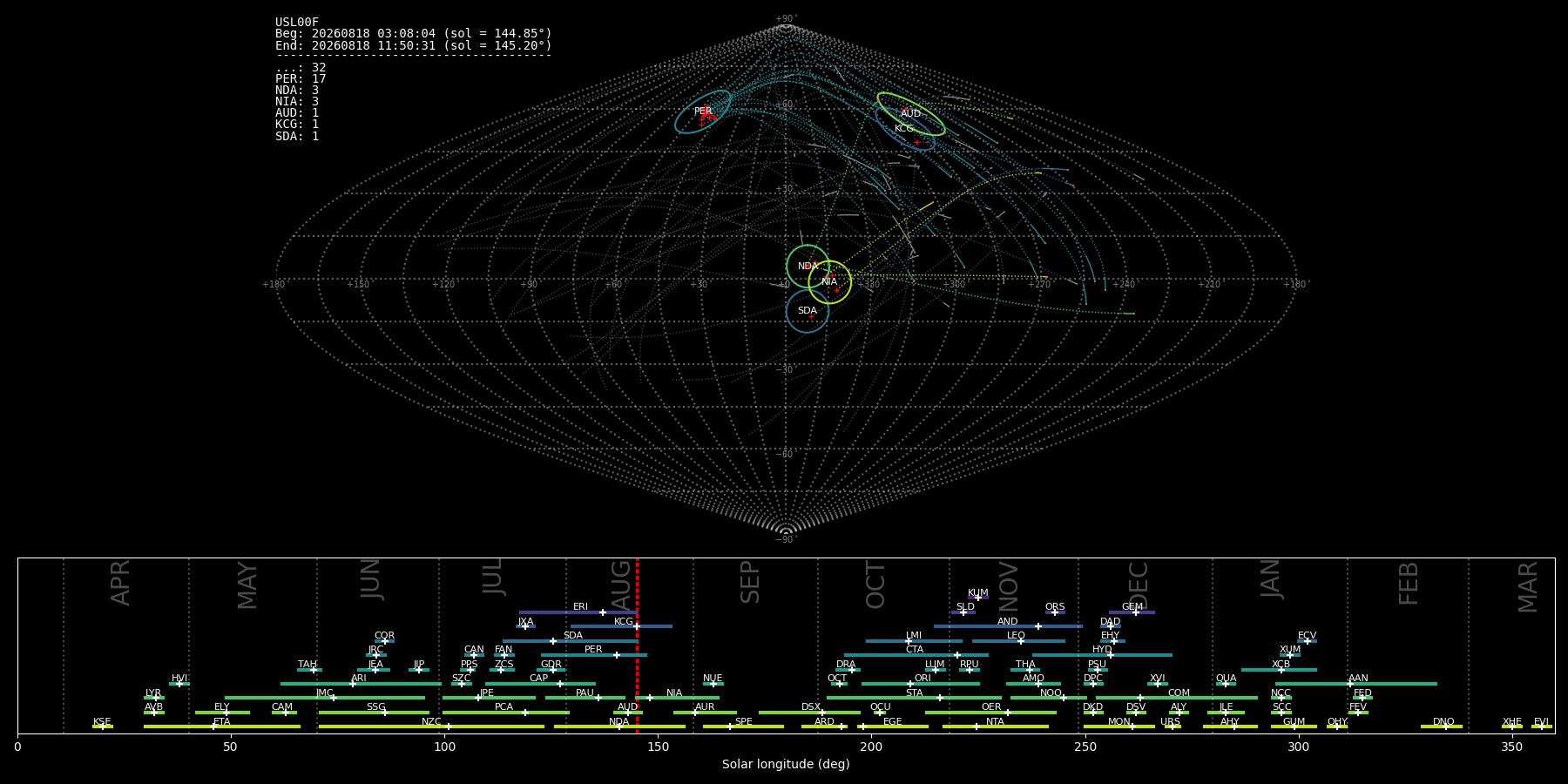Select the NIA yellow radiant circle
The height and width of the screenshot is (784, 1568).
(x=829, y=281)
